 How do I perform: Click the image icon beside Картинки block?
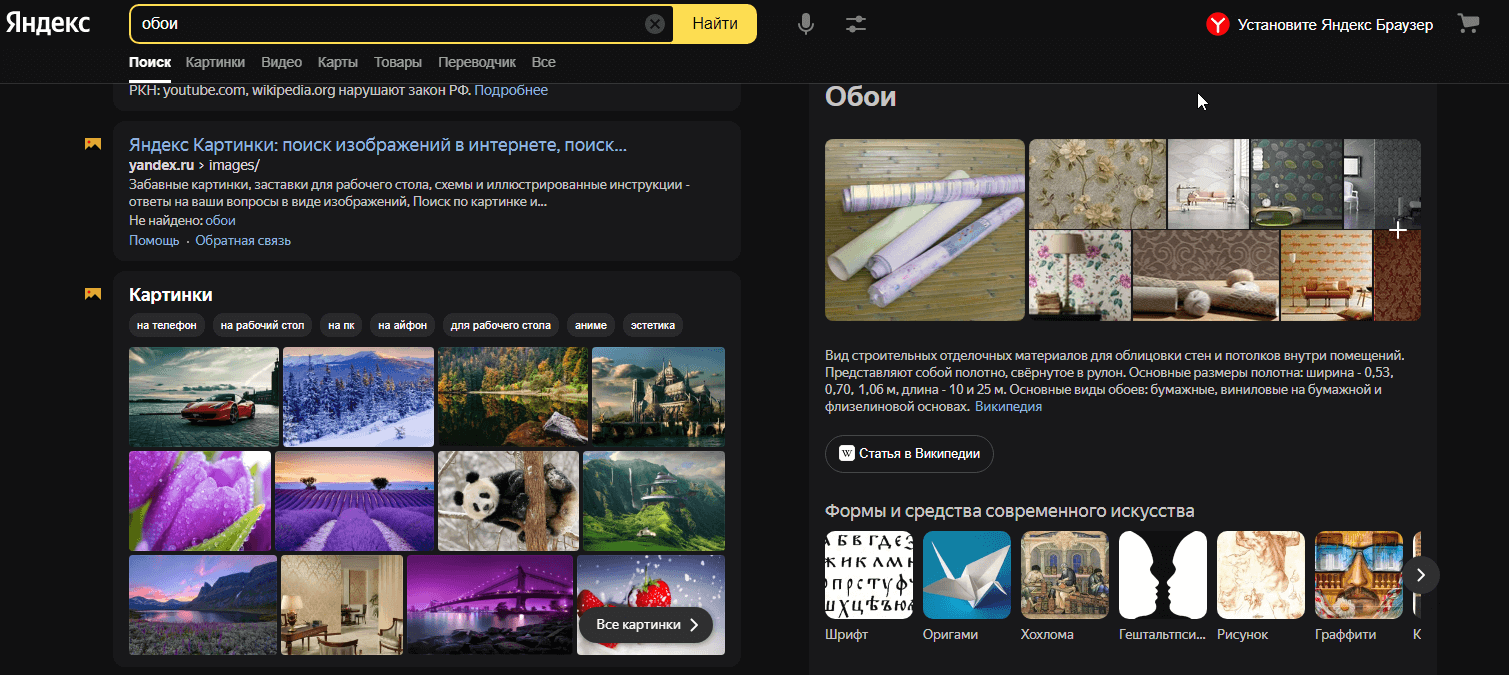click(x=93, y=293)
